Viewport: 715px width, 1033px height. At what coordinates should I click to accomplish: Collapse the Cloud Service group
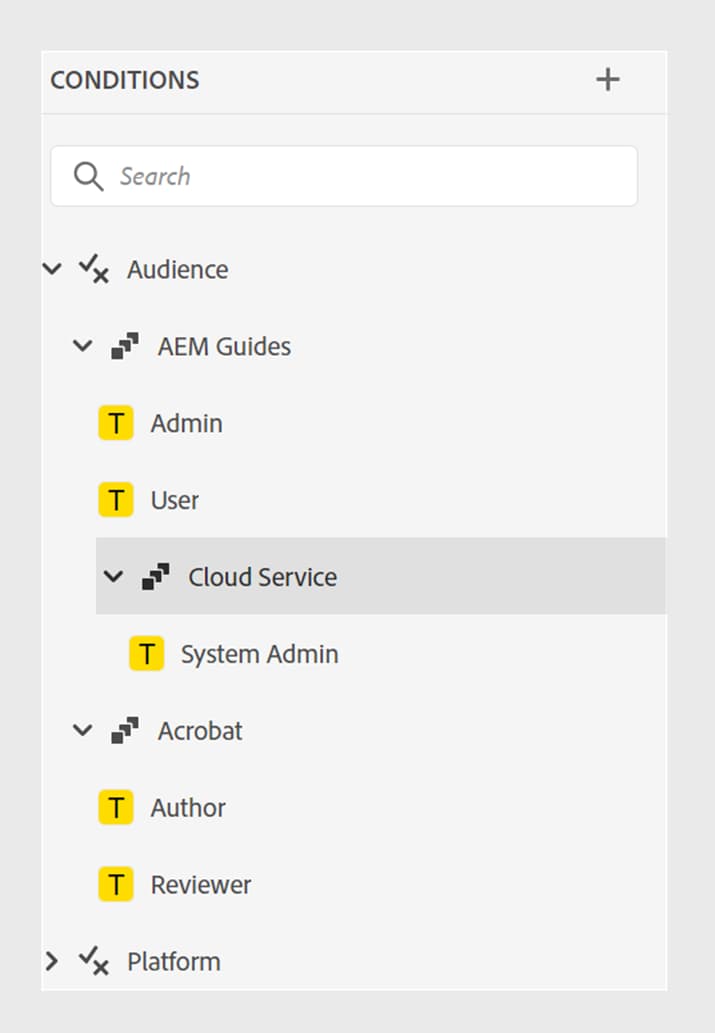114,577
